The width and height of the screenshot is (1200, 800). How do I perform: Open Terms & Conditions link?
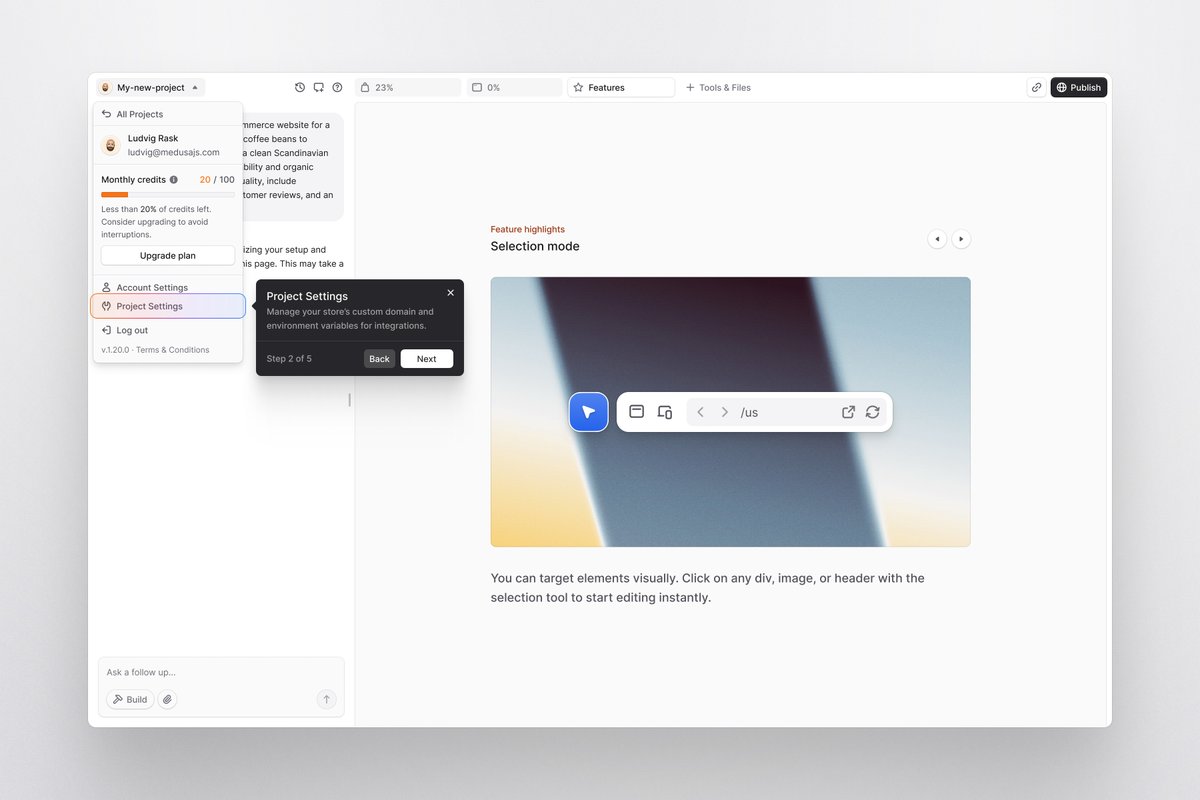[x=173, y=350]
